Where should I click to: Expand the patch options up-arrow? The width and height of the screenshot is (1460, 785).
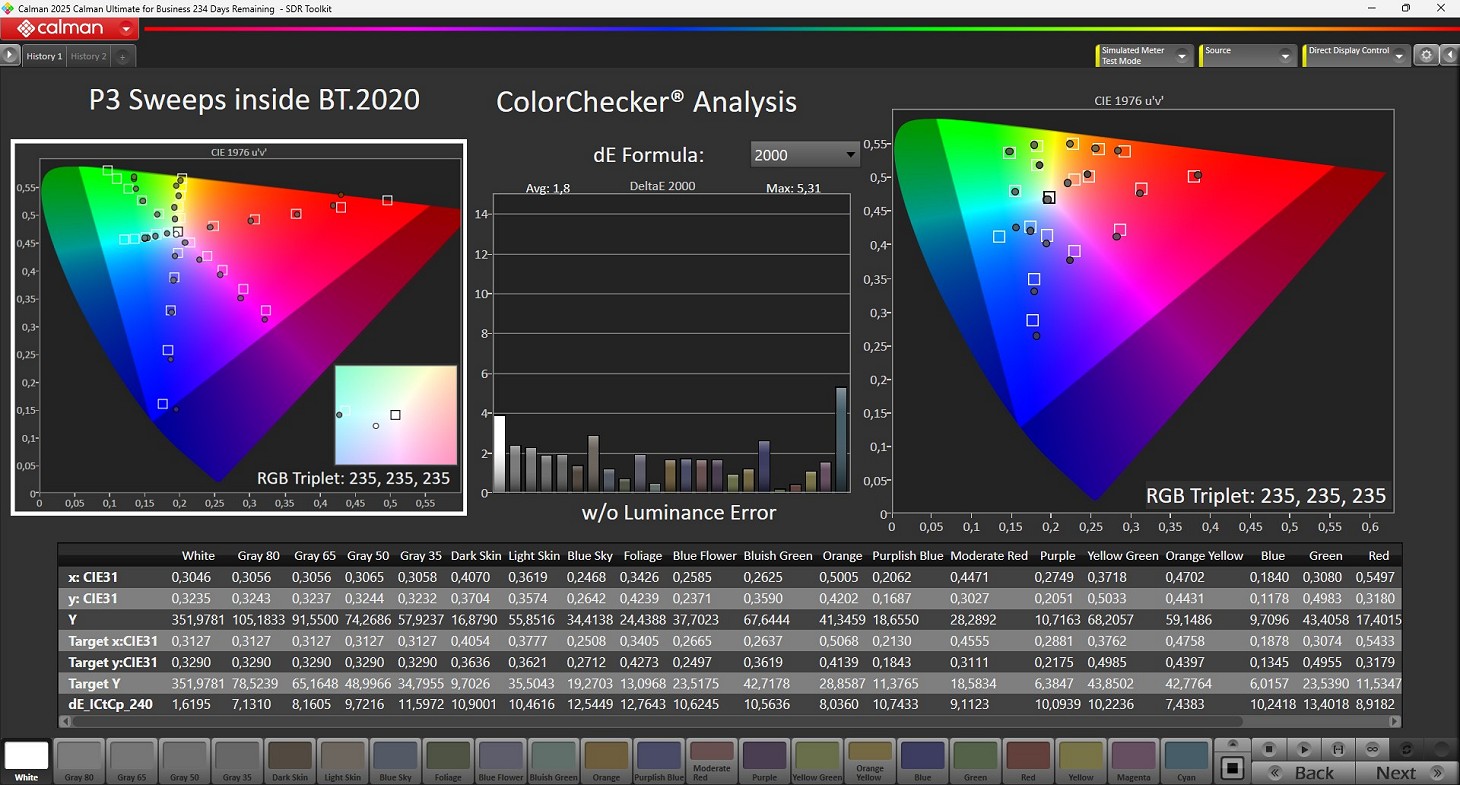pos(1232,744)
